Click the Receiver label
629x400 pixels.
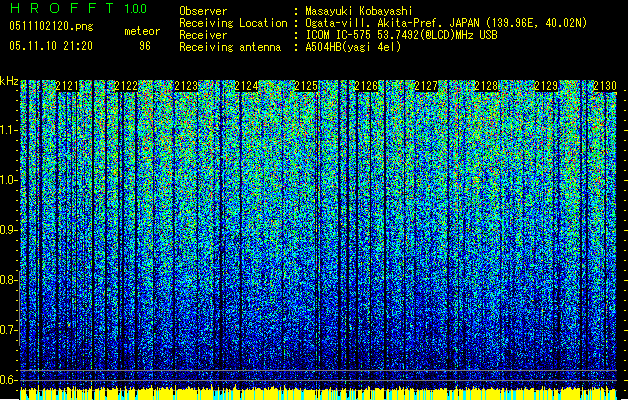point(203,35)
